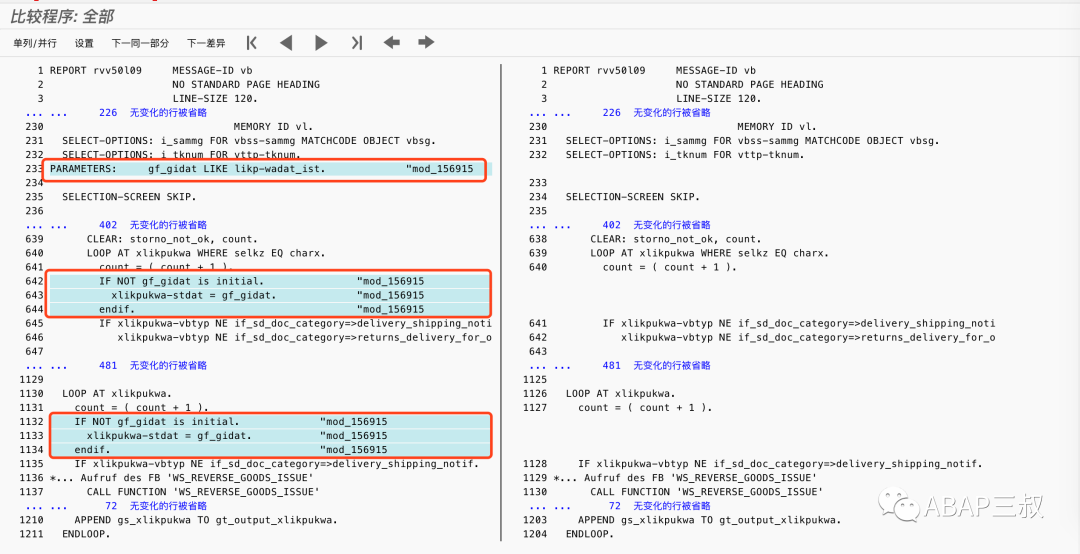The image size is (1080, 554).
Task: Select left line 643 xlikpukwa-stdat = gf_gidat
Action: pos(269,295)
